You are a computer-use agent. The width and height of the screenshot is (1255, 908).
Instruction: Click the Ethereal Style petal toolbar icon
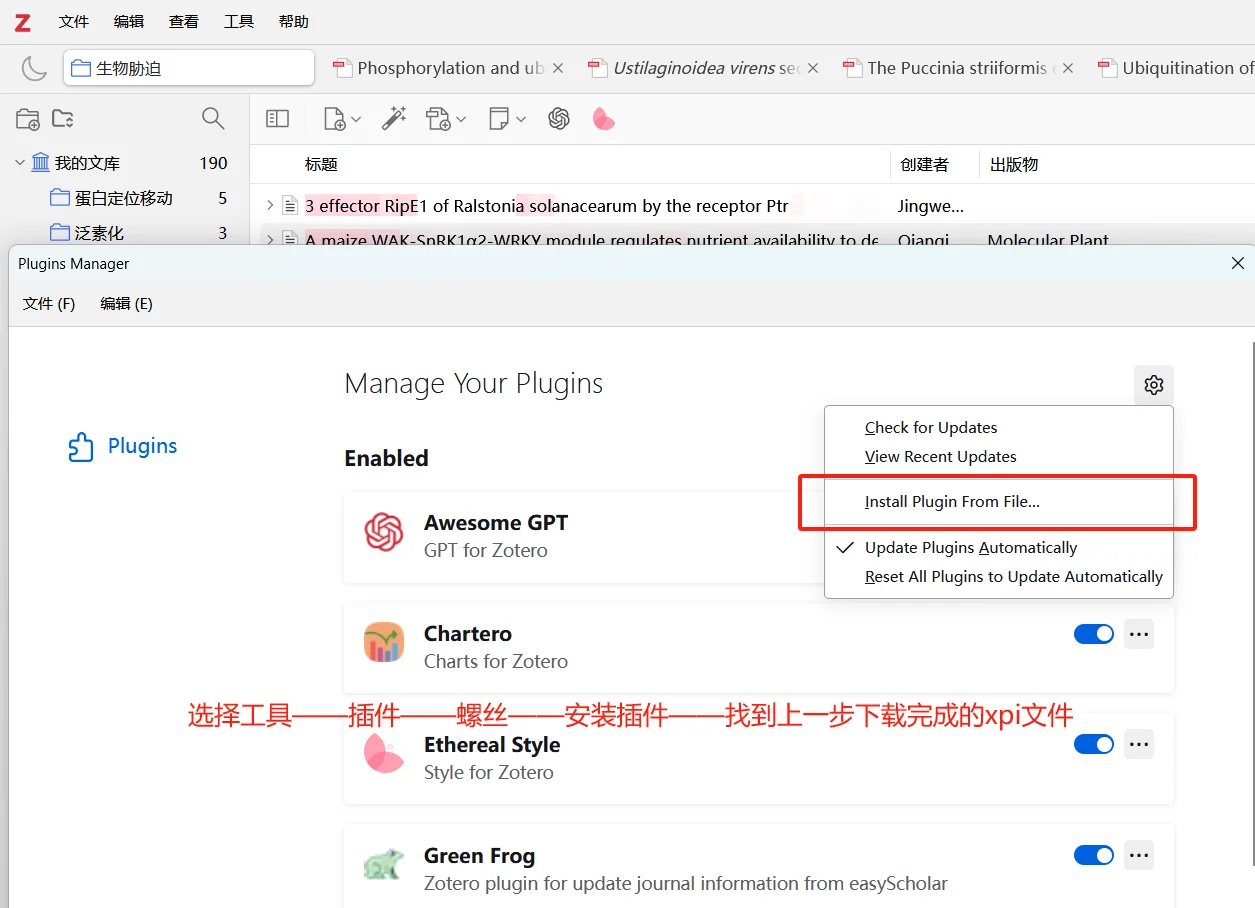coord(603,118)
